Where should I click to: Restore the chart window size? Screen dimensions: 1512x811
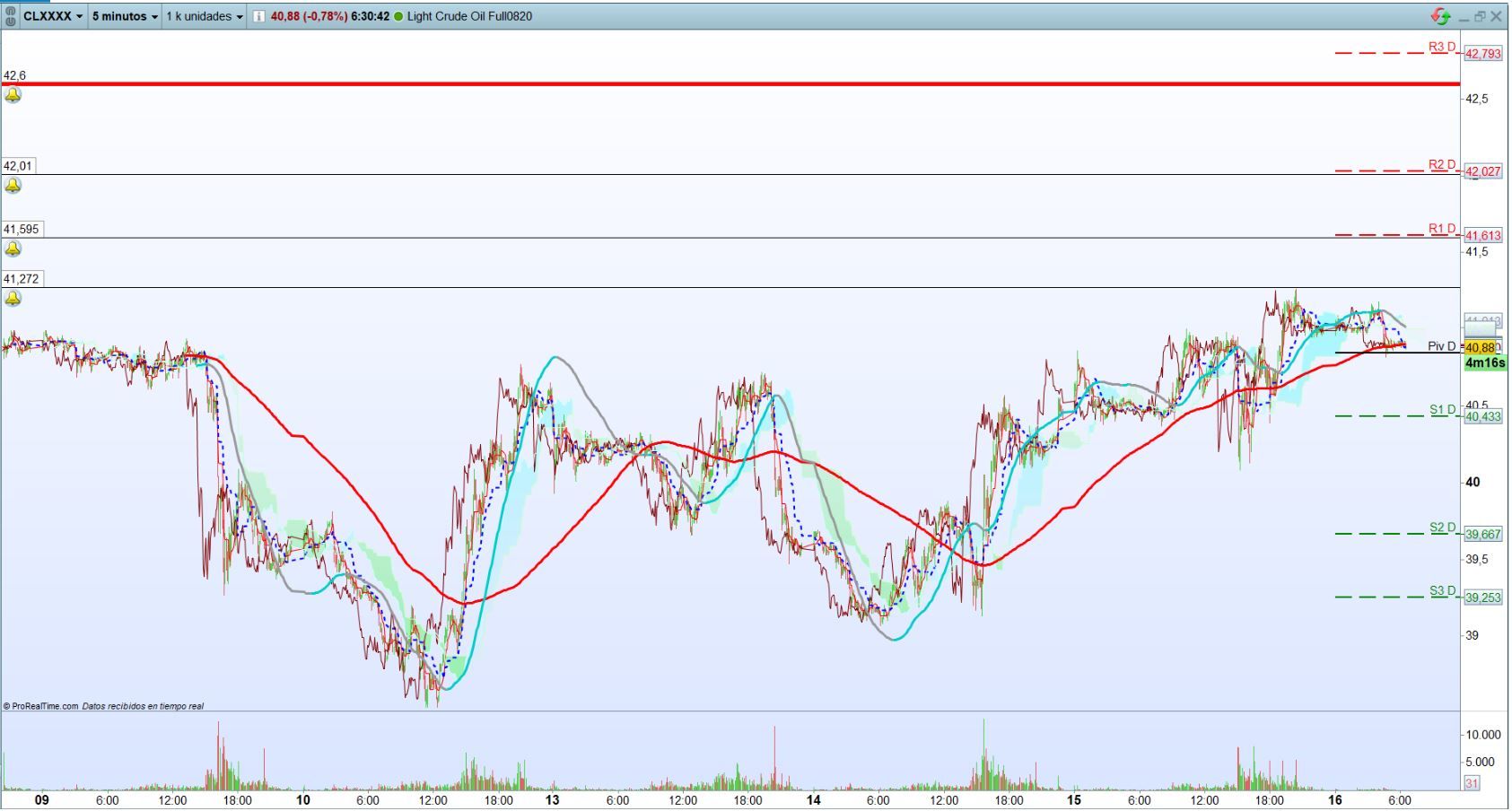1480,16
